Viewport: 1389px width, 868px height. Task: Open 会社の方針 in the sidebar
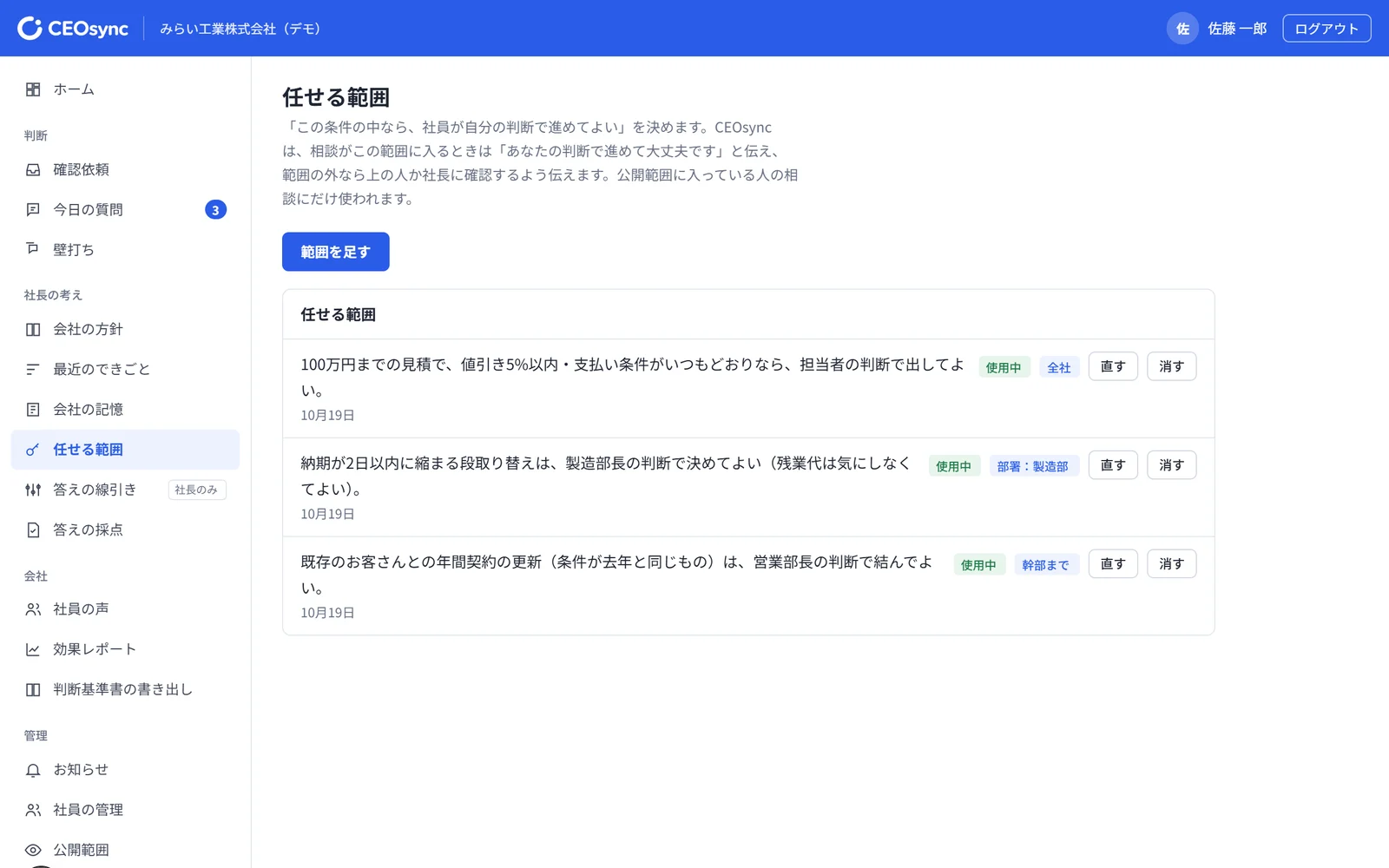pos(125,330)
